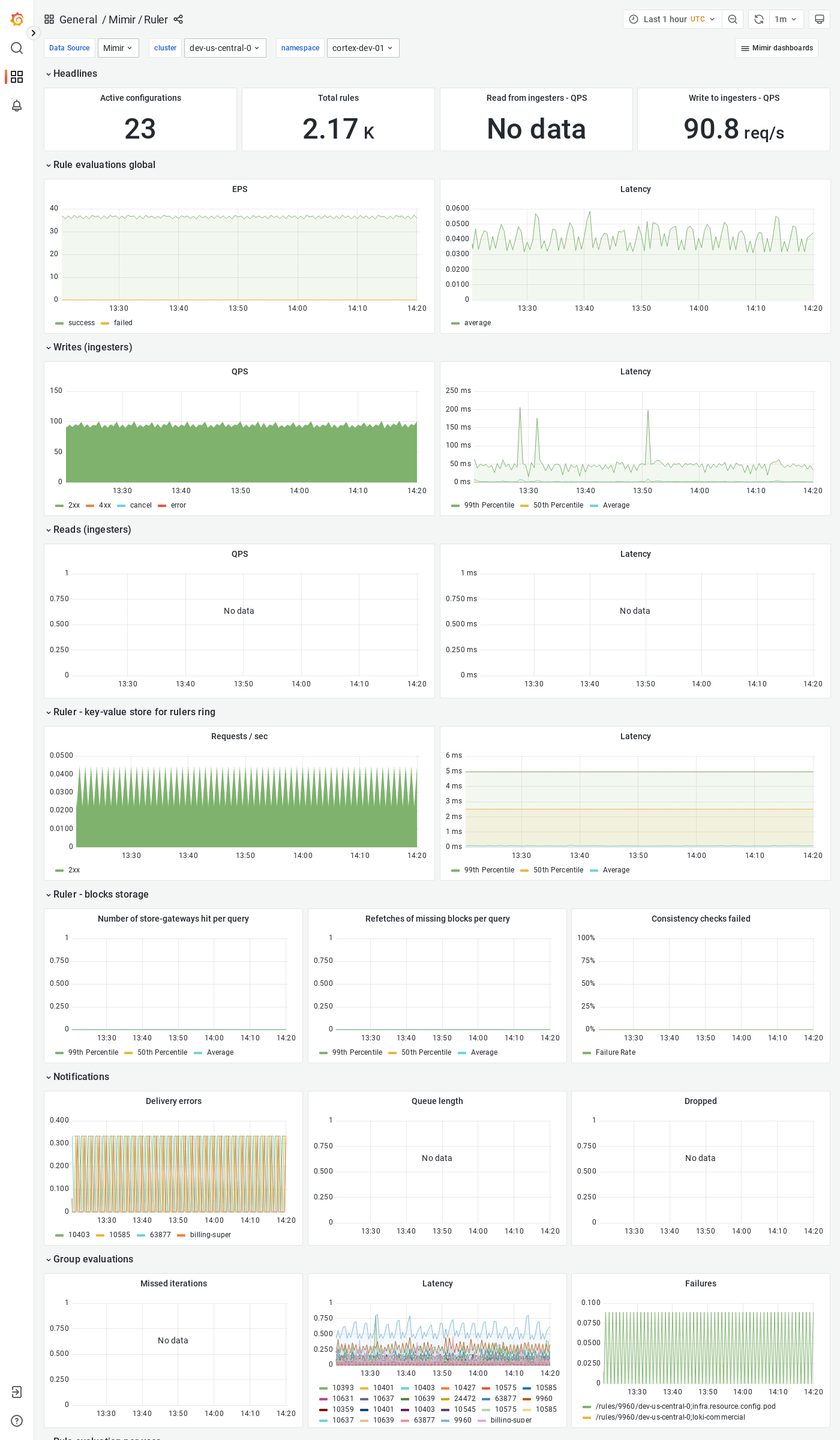Click the cluster variable label
This screenshot has width=840, height=1440.
coord(165,48)
